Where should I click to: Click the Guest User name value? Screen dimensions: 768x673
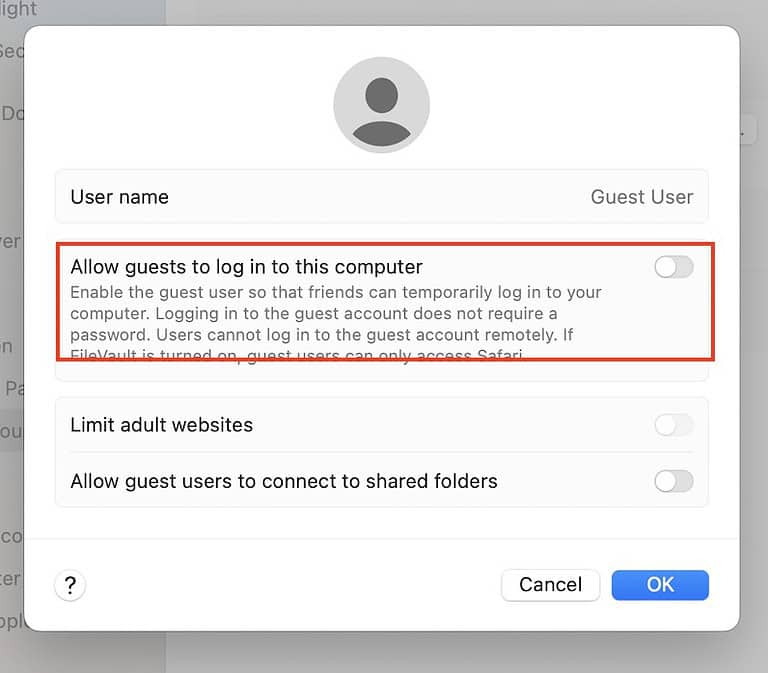click(641, 197)
